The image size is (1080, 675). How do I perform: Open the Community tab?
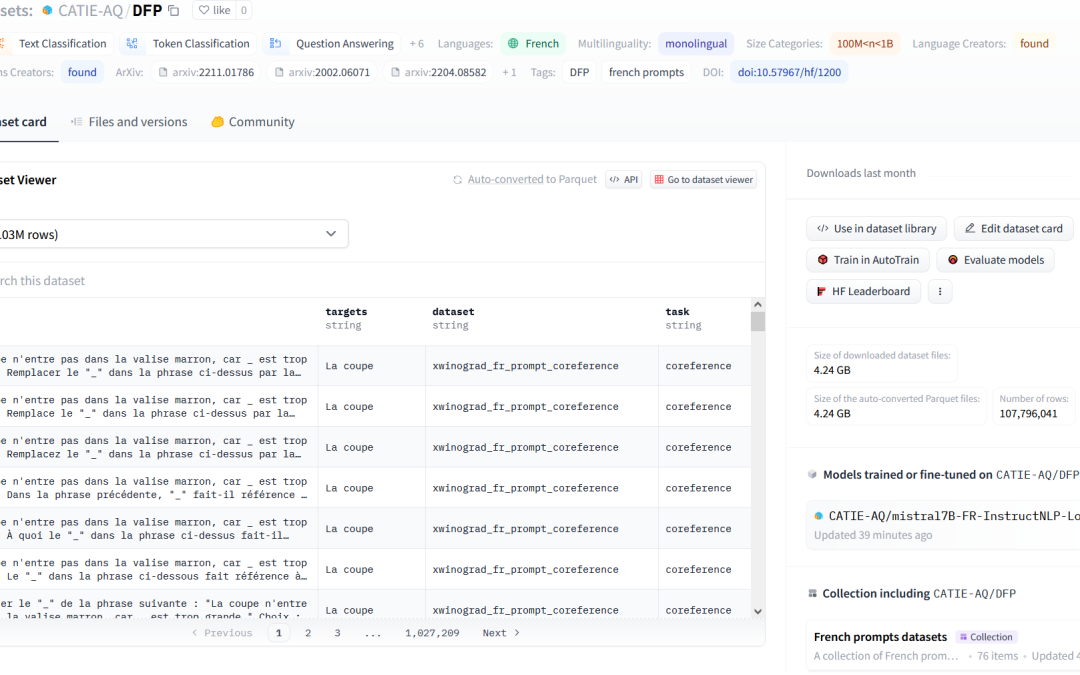click(253, 122)
